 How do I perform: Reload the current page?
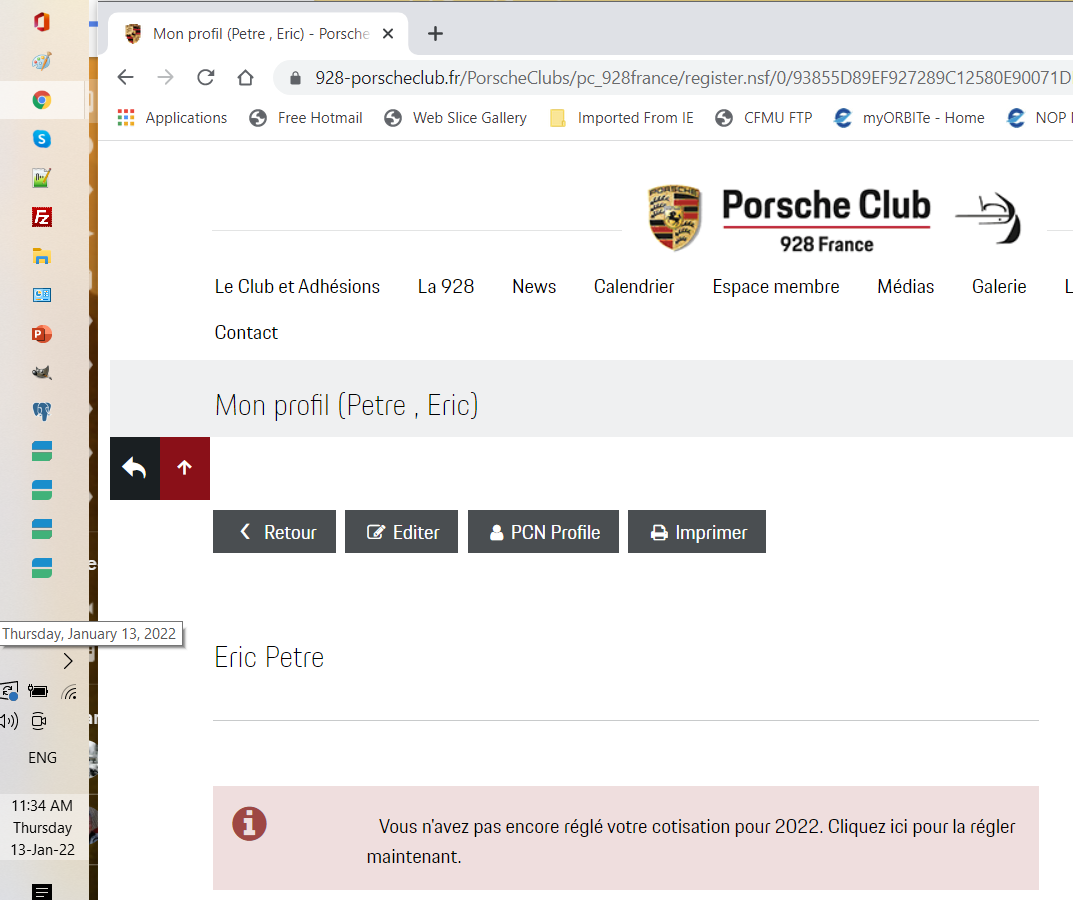tap(205, 77)
